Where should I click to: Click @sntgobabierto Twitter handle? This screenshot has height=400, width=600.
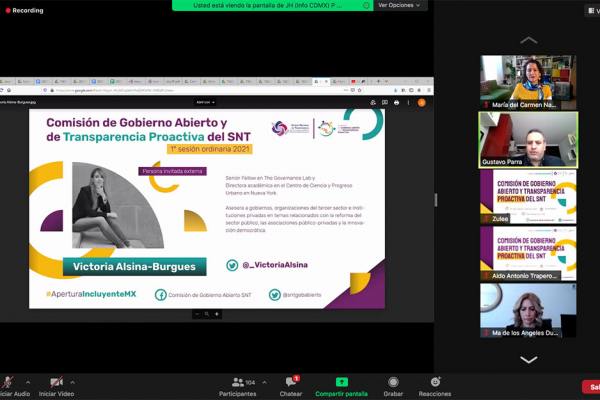302,295
